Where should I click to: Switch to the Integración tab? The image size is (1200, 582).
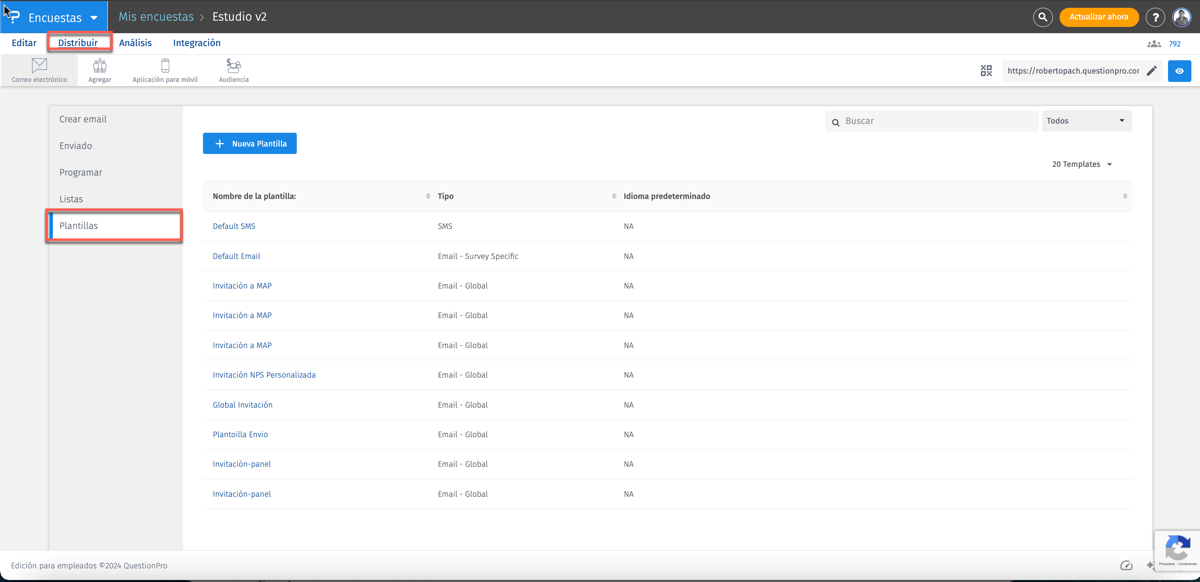(197, 43)
